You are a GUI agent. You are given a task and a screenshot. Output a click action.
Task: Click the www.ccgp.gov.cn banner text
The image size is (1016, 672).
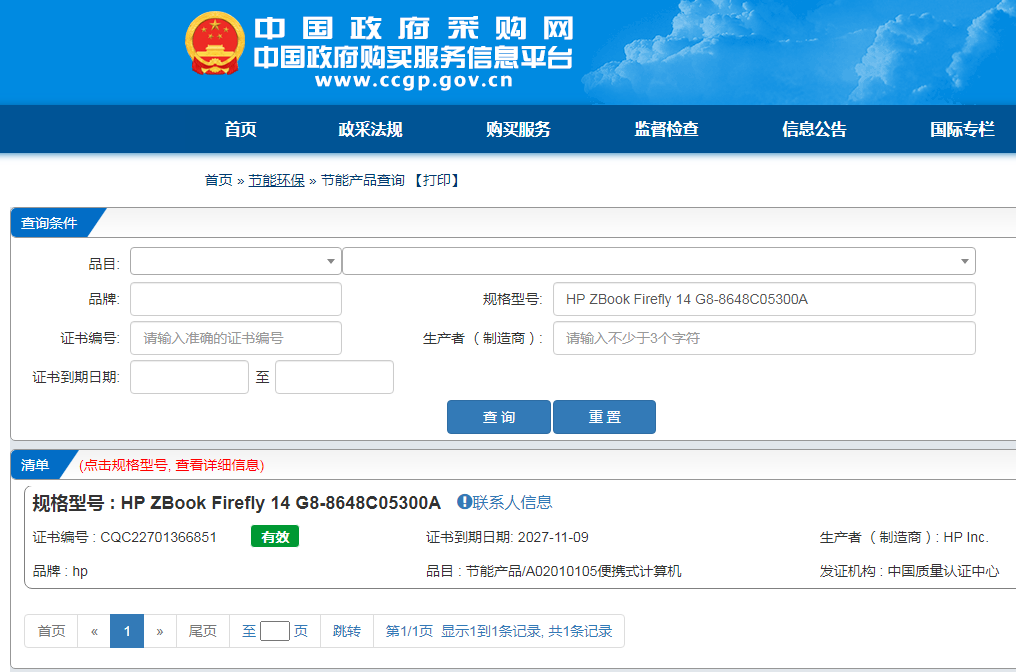click(x=413, y=81)
